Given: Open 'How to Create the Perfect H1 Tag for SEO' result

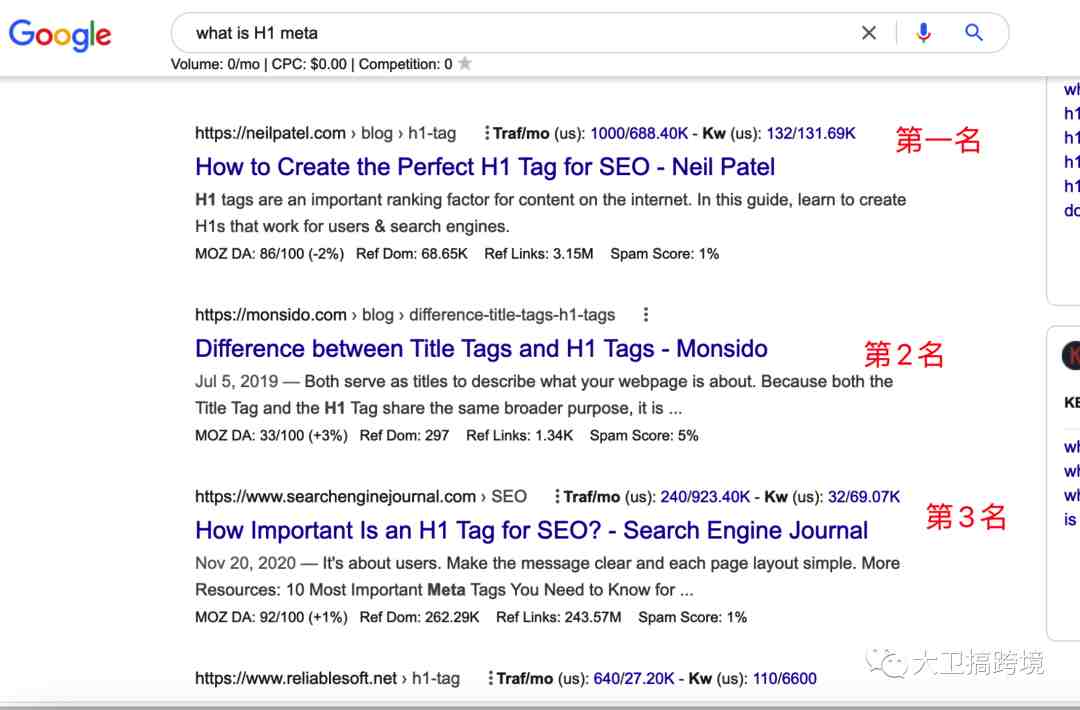Looking at the screenshot, I should point(485,167).
